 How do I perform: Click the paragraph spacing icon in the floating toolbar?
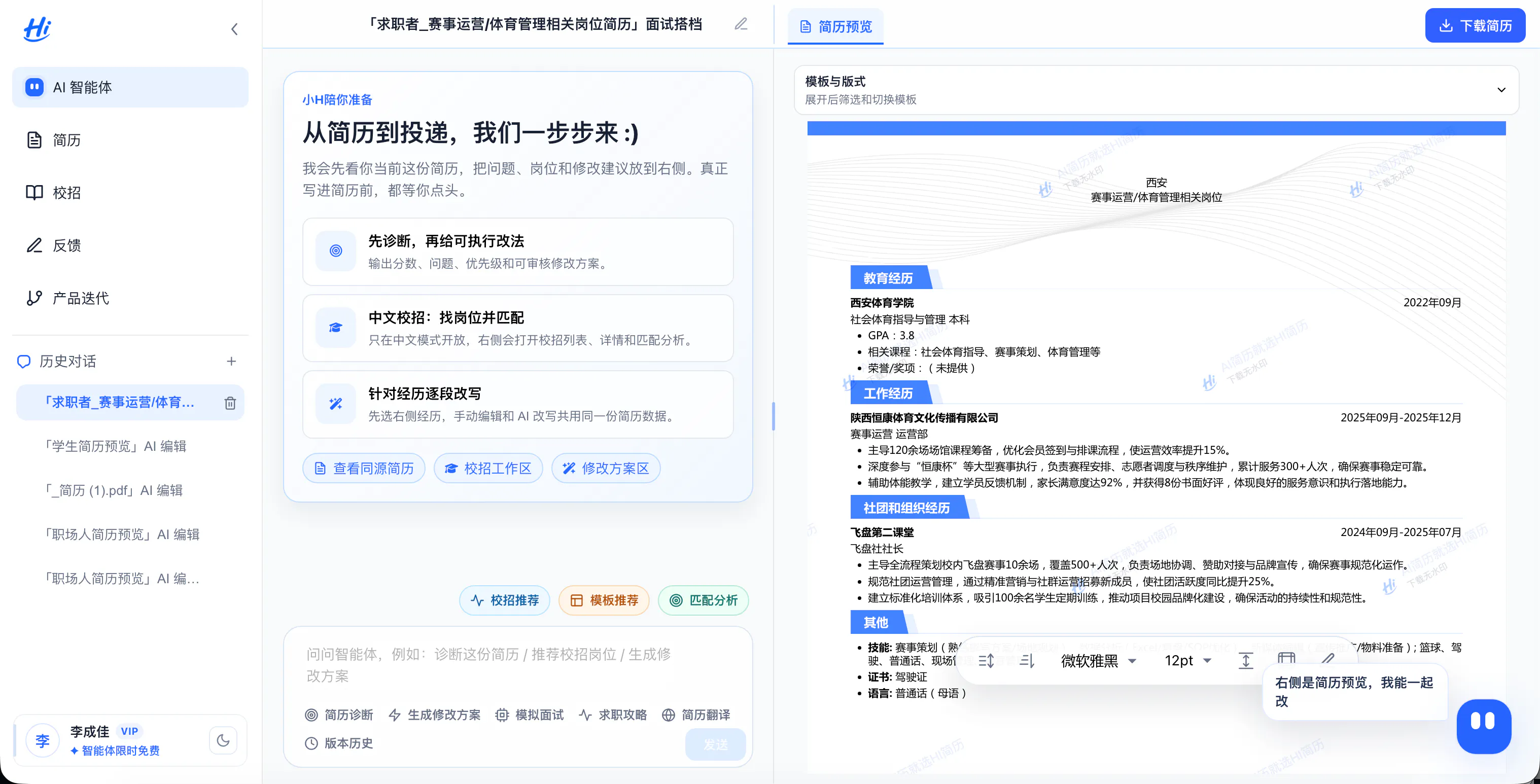[1027, 660]
